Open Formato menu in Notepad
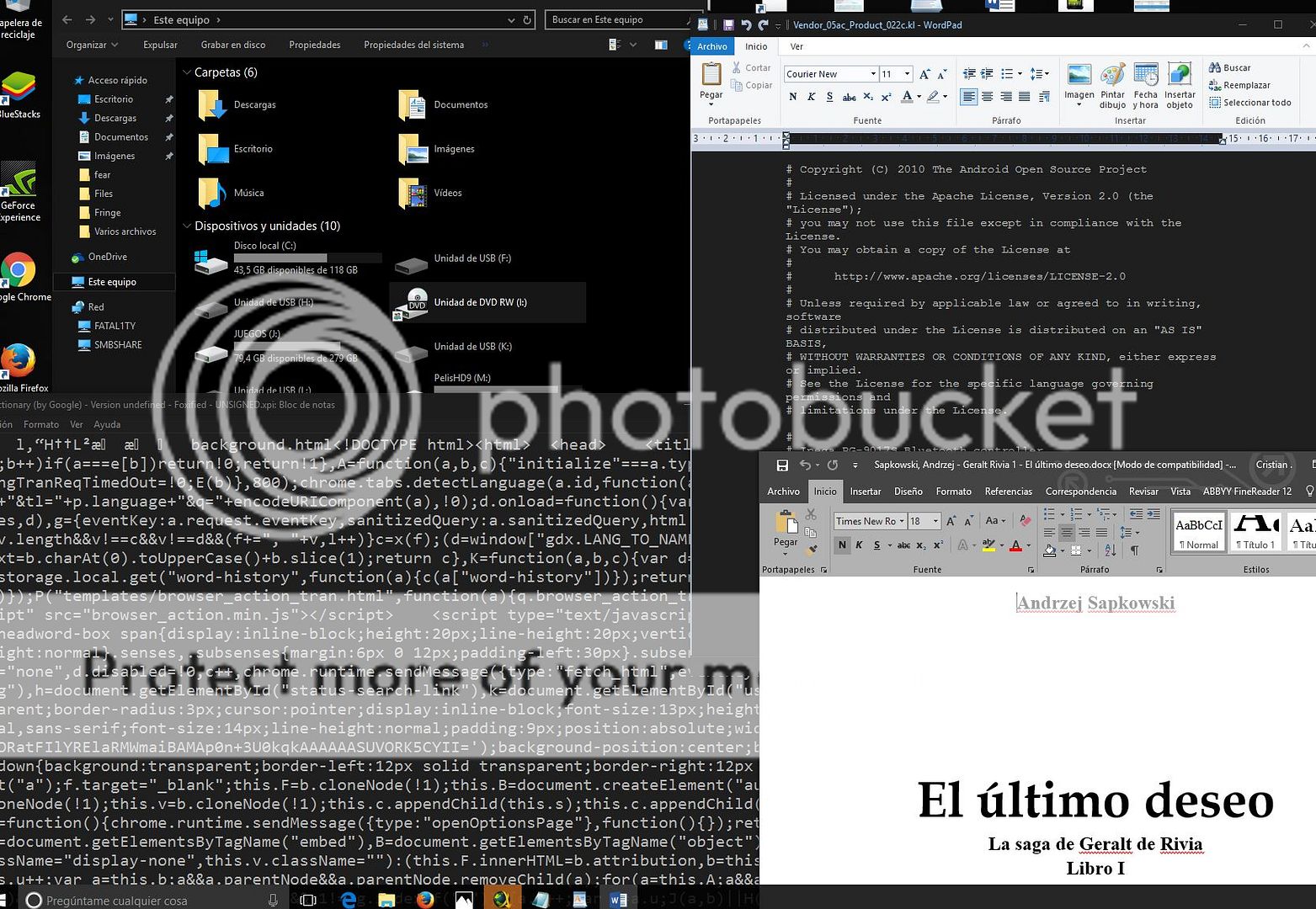1316x909 pixels. [41, 424]
